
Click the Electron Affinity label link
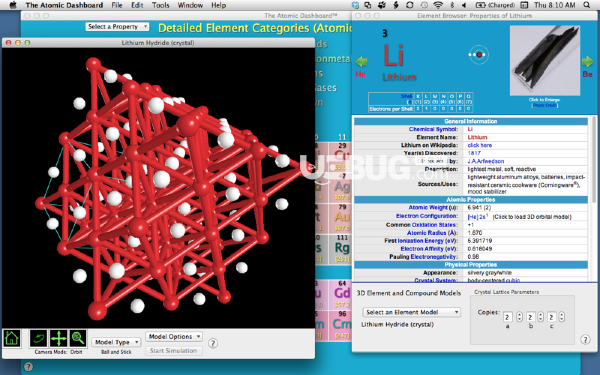[x=429, y=249]
